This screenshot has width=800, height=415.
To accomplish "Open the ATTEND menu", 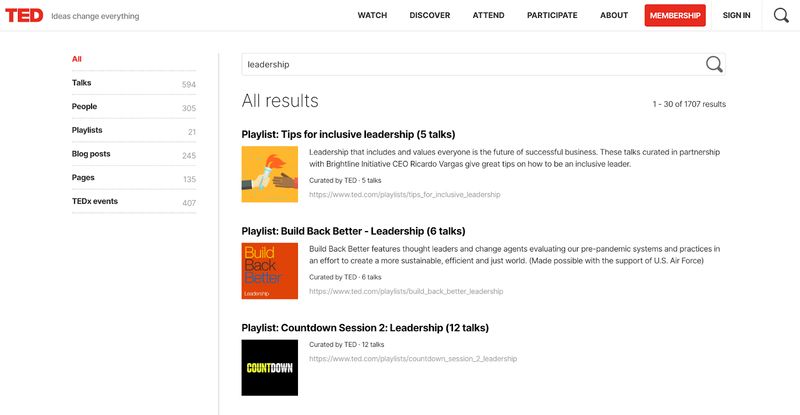I will click(489, 16).
